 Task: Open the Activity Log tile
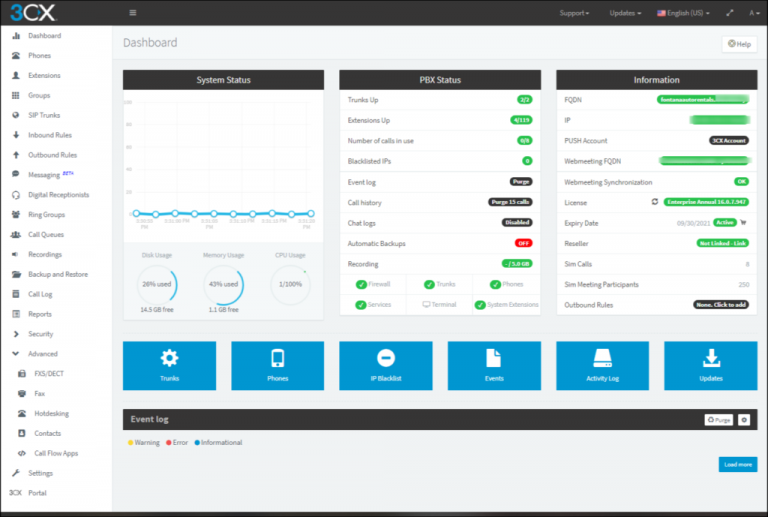601,364
